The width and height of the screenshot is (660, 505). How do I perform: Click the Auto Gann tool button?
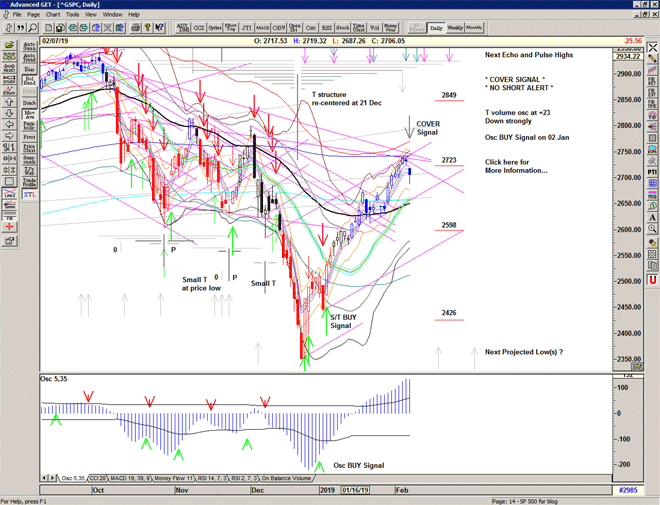[x=28, y=46]
